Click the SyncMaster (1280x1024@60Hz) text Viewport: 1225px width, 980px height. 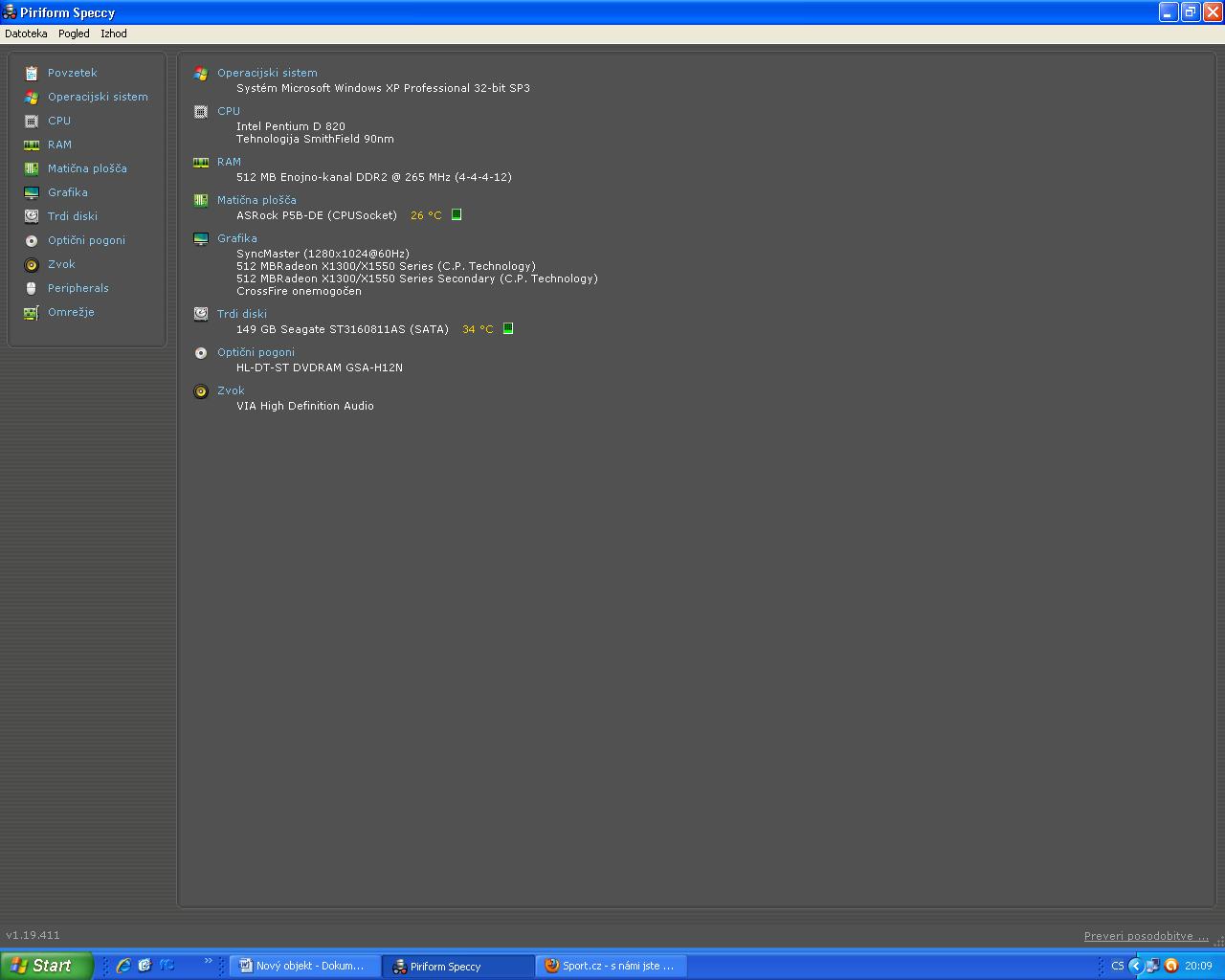[323, 254]
